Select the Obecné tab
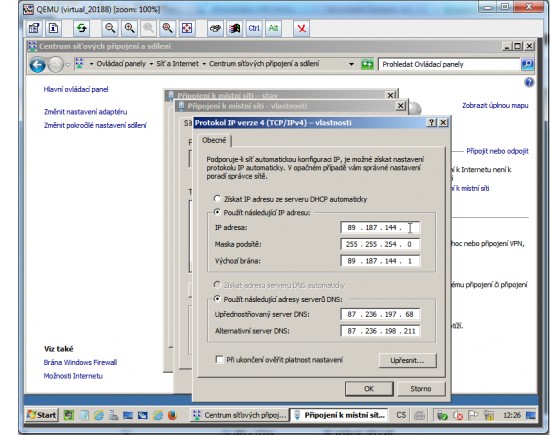The width and height of the screenshot is (550, 435). [214, 140]
